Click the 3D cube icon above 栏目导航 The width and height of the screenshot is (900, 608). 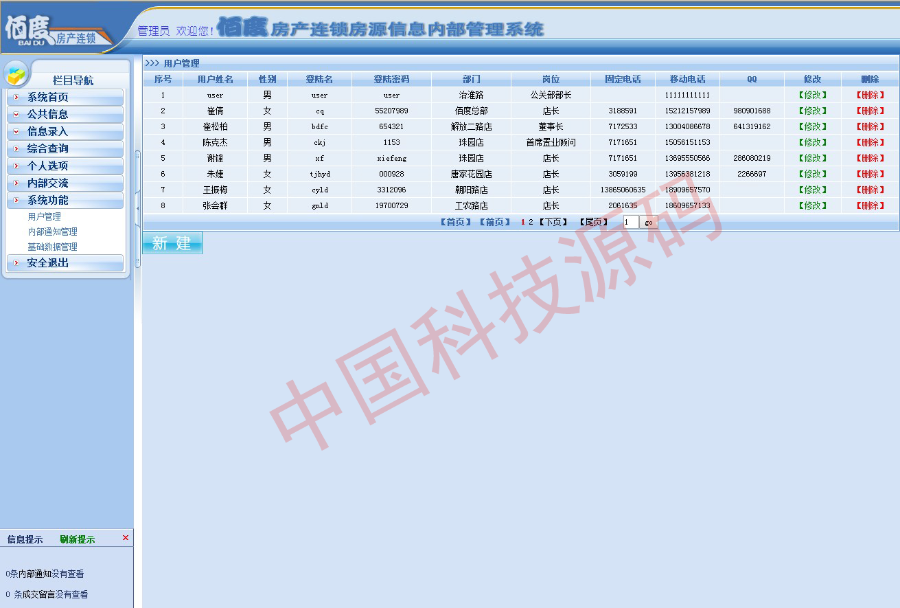click(18, 72)
